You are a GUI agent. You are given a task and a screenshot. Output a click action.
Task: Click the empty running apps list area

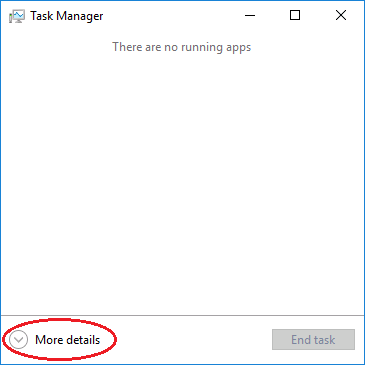pyautogui.click(x=182, y=183)
